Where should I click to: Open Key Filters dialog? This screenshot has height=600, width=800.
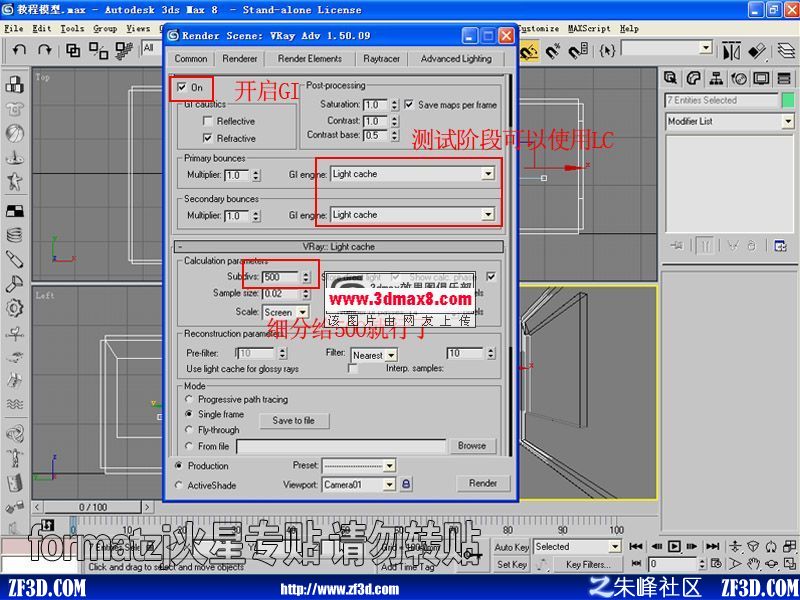pos(588,564)
